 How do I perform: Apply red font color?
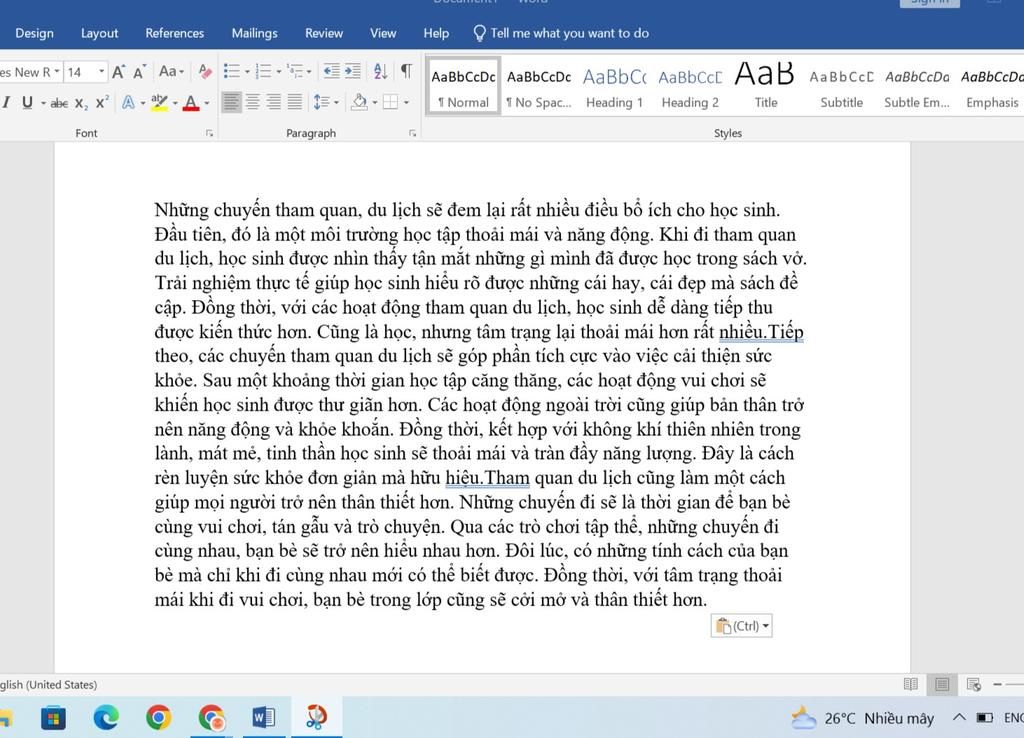tap(191, 103)
